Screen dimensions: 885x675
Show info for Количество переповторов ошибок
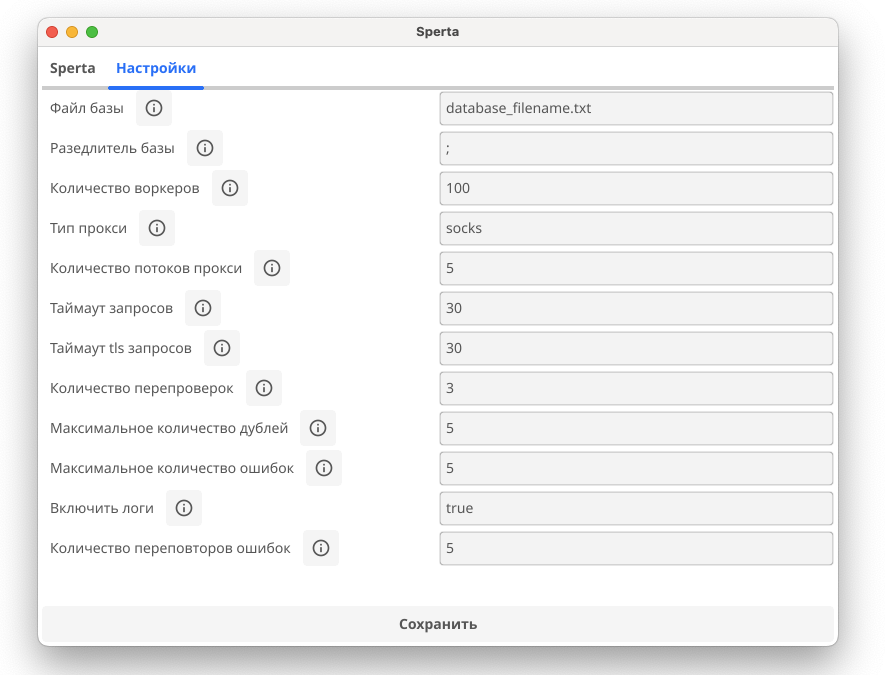[321, 548]
